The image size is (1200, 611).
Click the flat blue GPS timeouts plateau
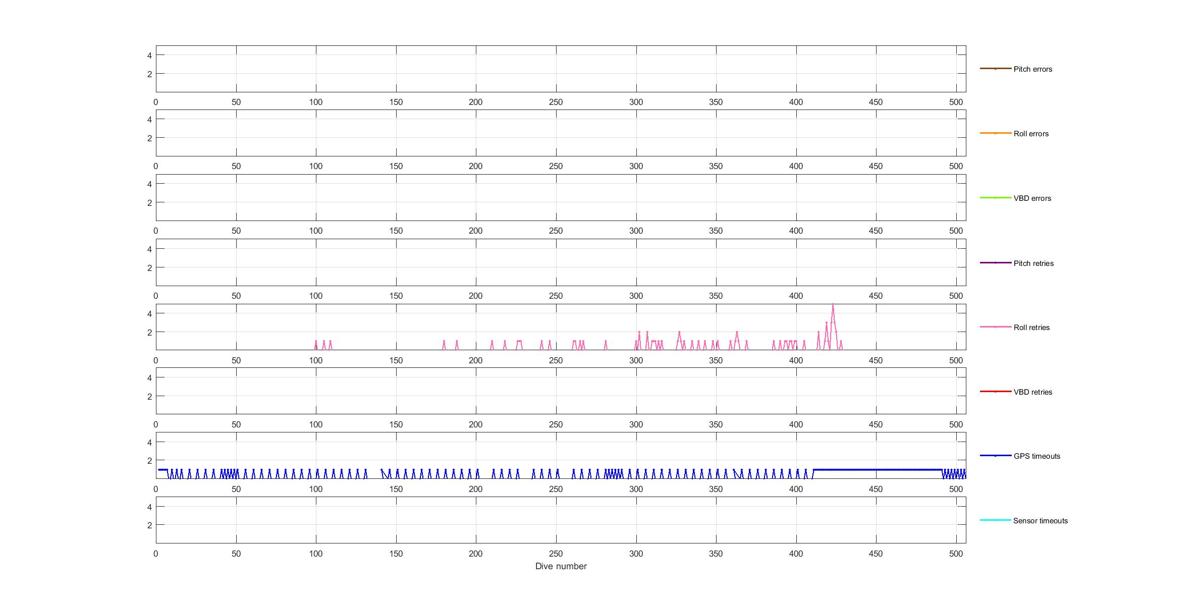pyautogui.click(x=877, y=470)
